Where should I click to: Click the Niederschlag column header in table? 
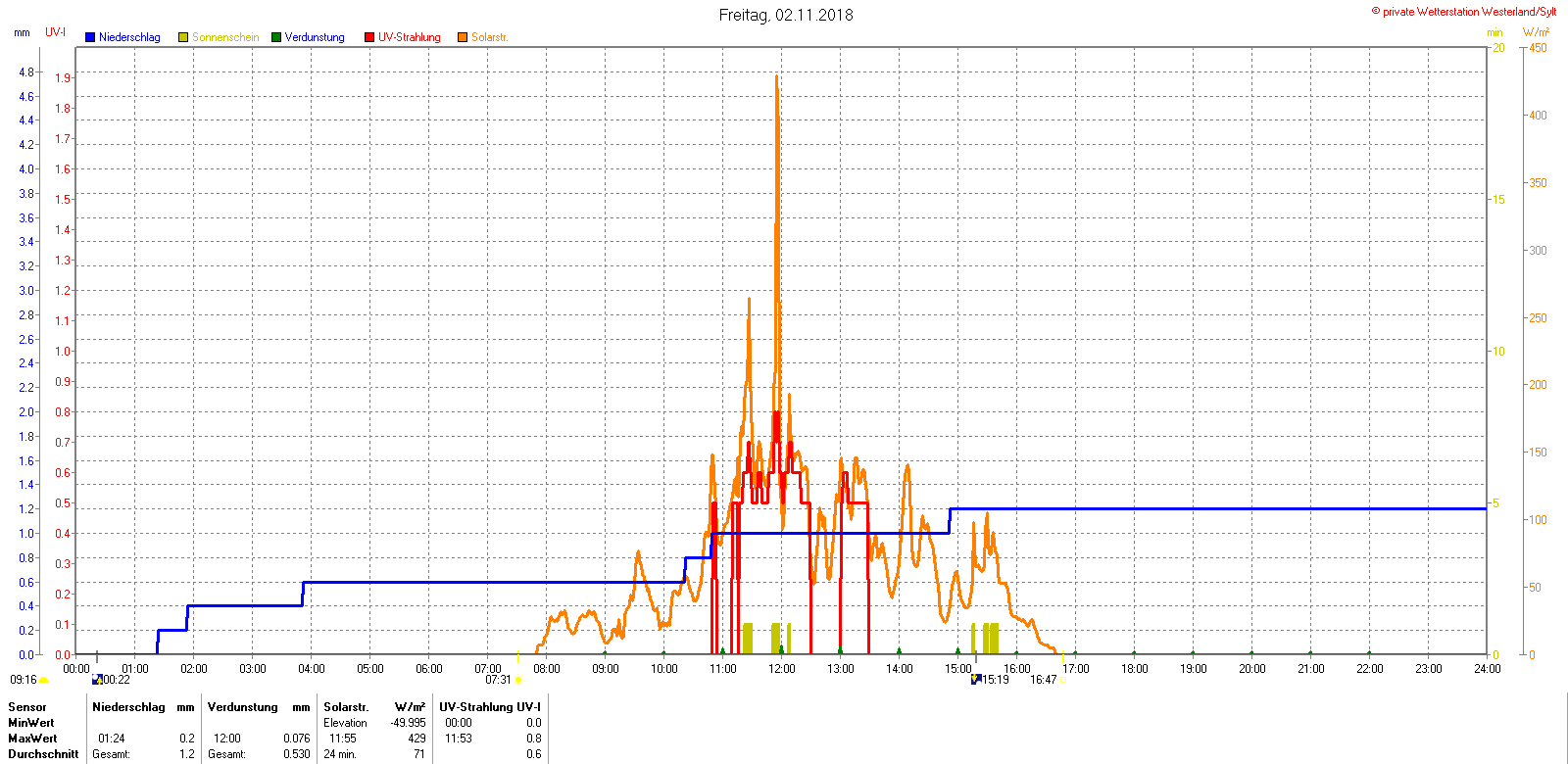click(x=128, y=707)
